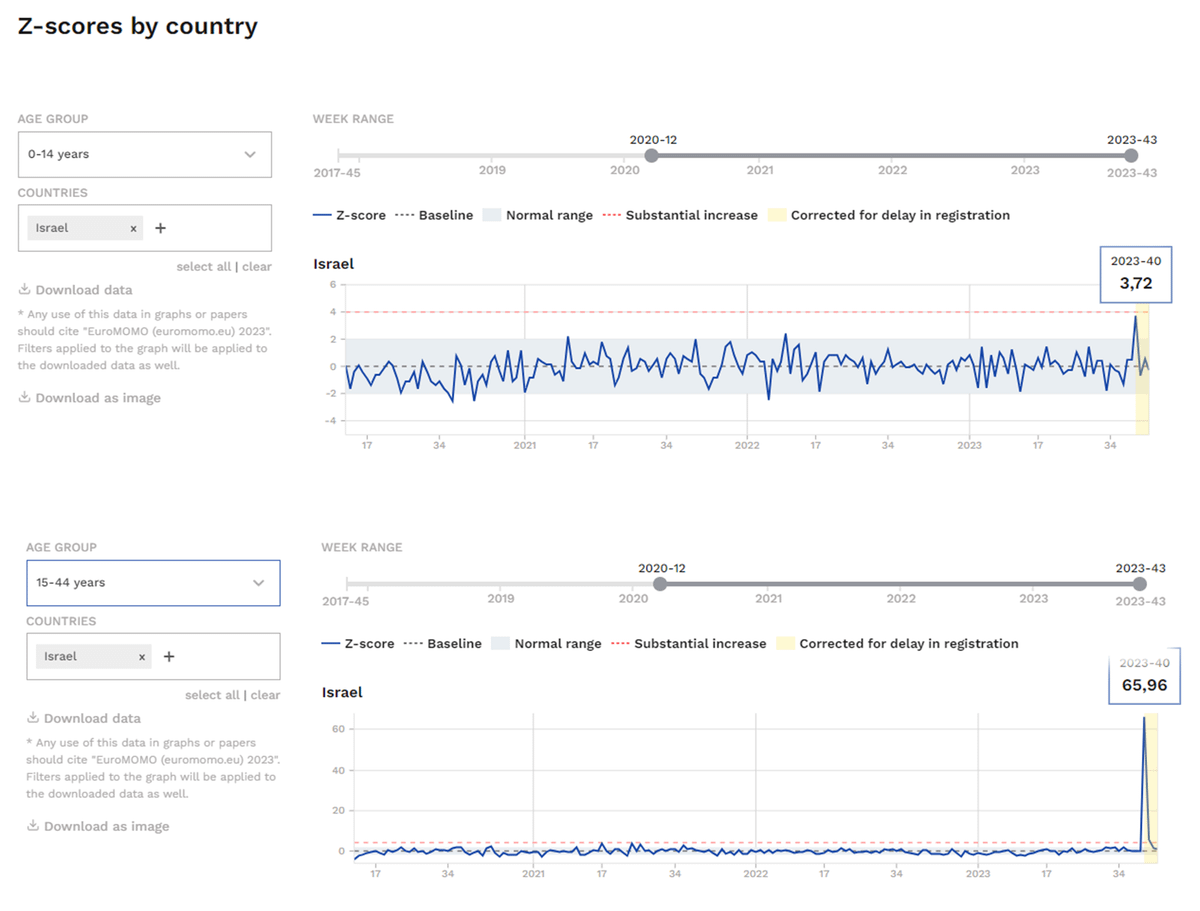Screen dimensions: 1200x911
Task: Click bottom 'clear' countries link
Action: (265, 695)
